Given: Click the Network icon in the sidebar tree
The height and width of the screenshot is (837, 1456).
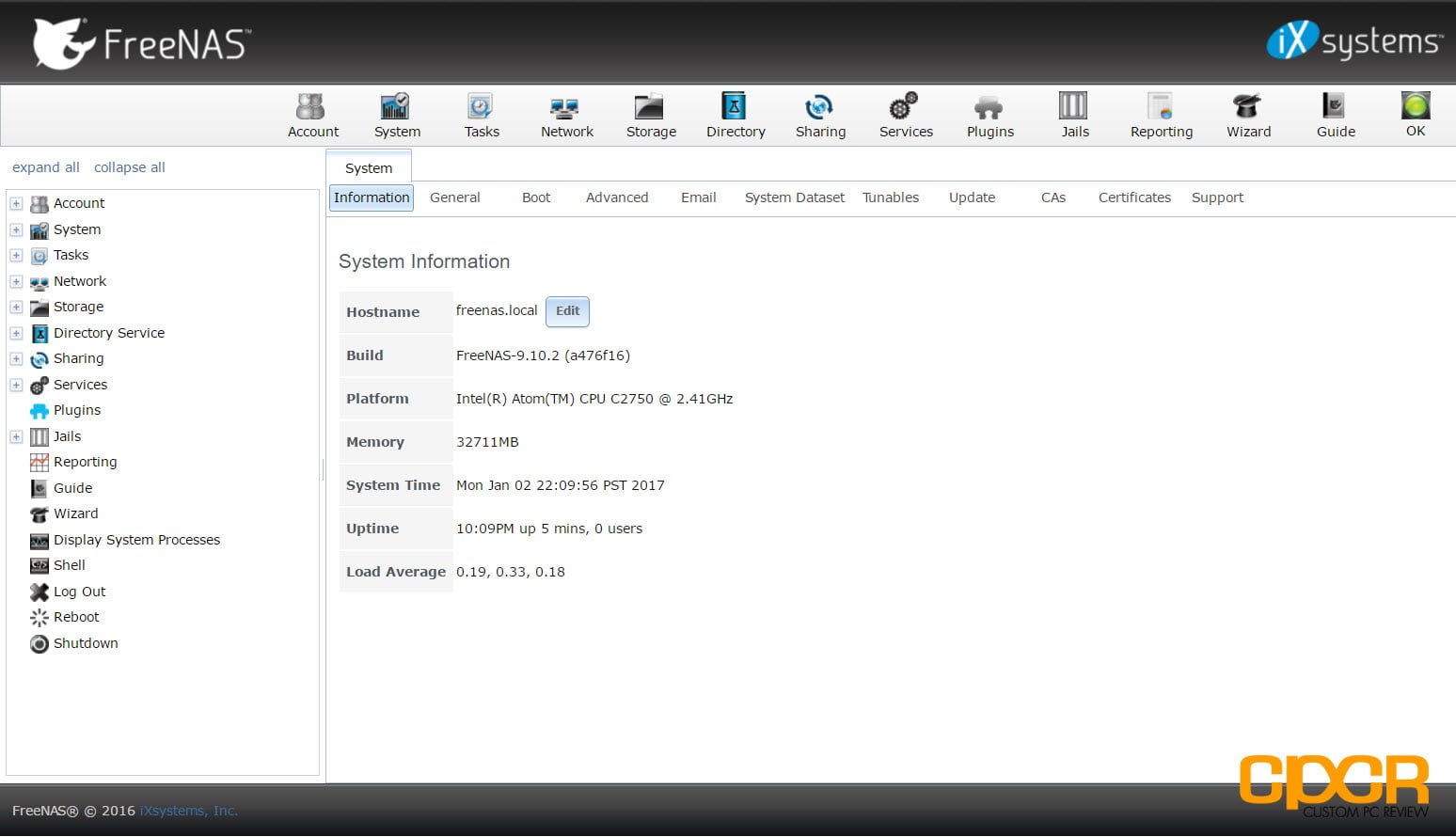Looking at the screenshot, I should (40, 282).
